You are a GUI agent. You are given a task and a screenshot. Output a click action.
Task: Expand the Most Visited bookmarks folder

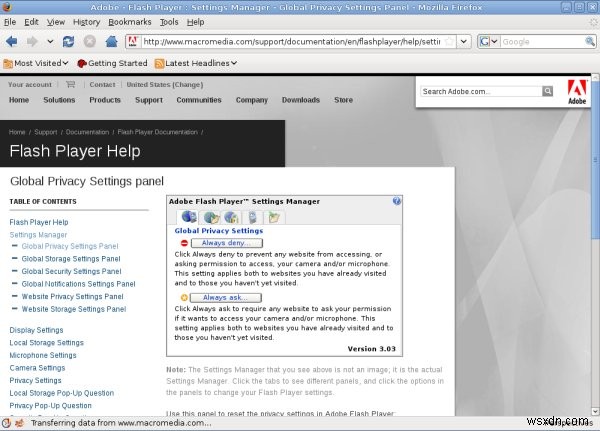pyautogui.click(x=36, y=63)
